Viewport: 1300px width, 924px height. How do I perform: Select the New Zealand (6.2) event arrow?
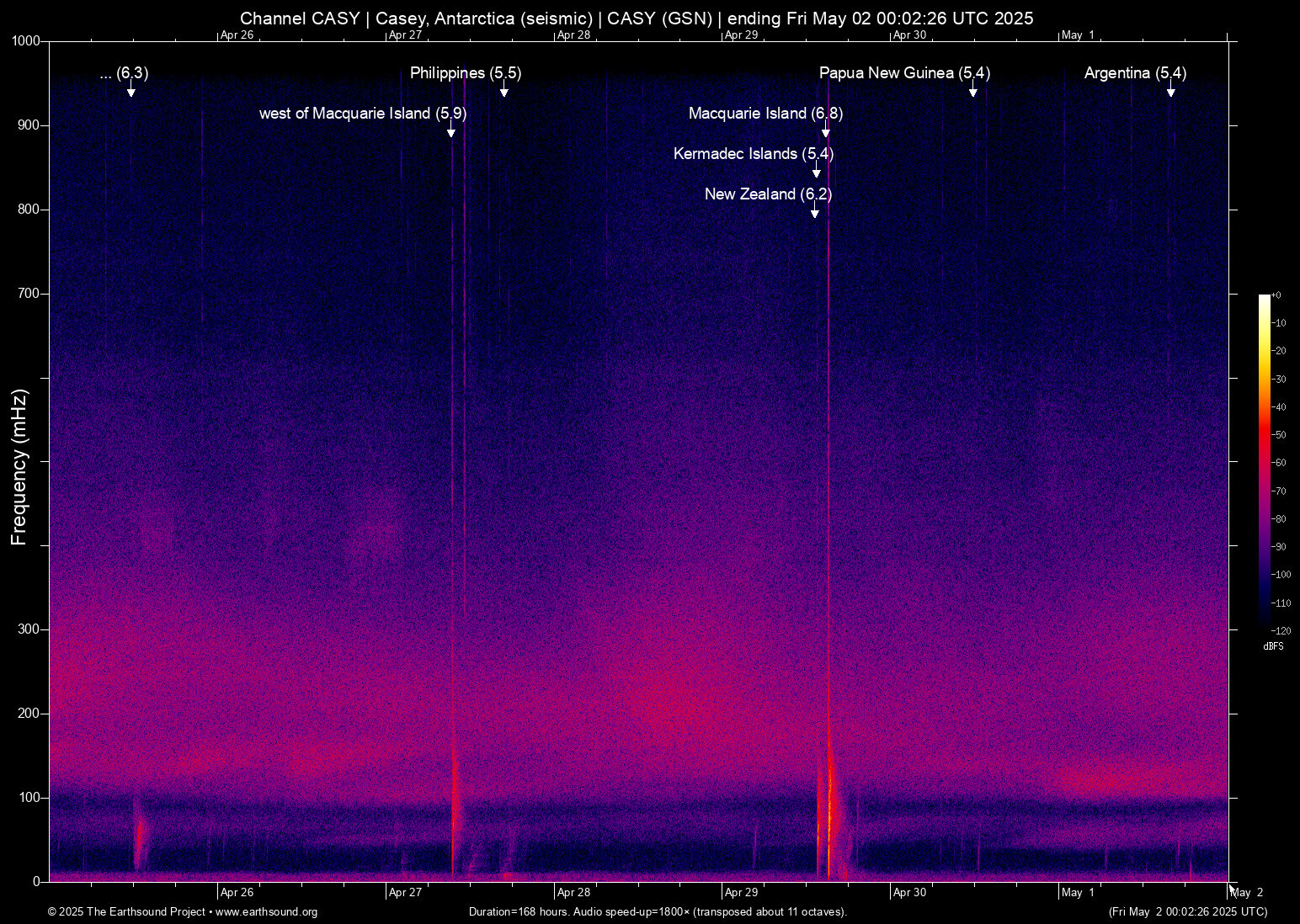pyautogui.click(x=814, y=210)
